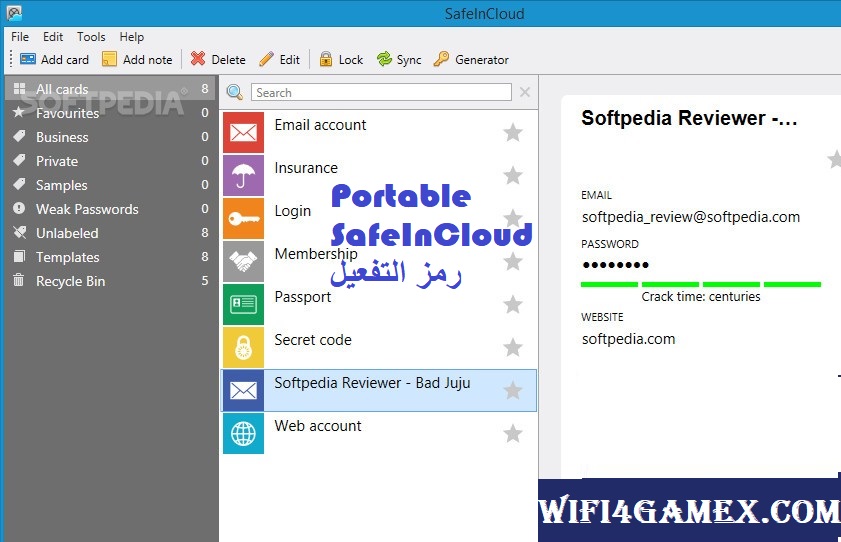Viewport: 841px width, 542px height.
Task: Select the Business label
Action: tap(110, 137)
